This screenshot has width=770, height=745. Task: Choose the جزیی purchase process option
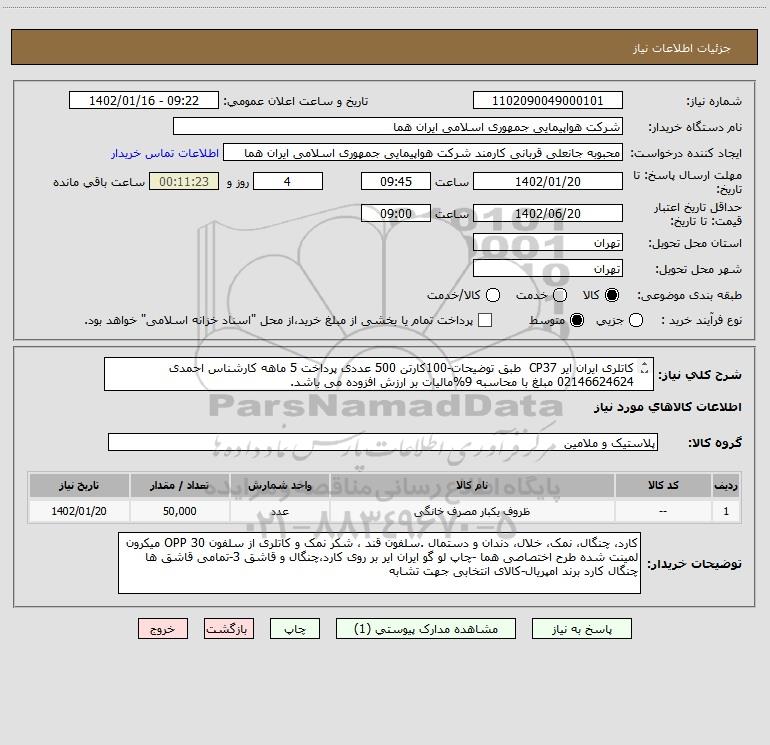tap(636, 320)
